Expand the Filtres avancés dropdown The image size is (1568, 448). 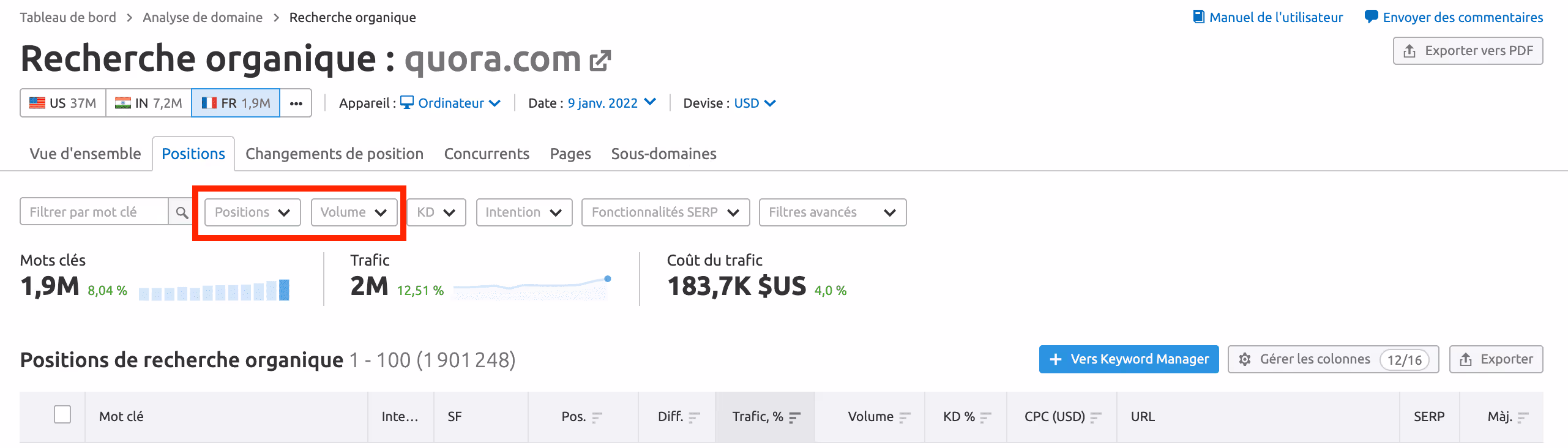(832, 212)
